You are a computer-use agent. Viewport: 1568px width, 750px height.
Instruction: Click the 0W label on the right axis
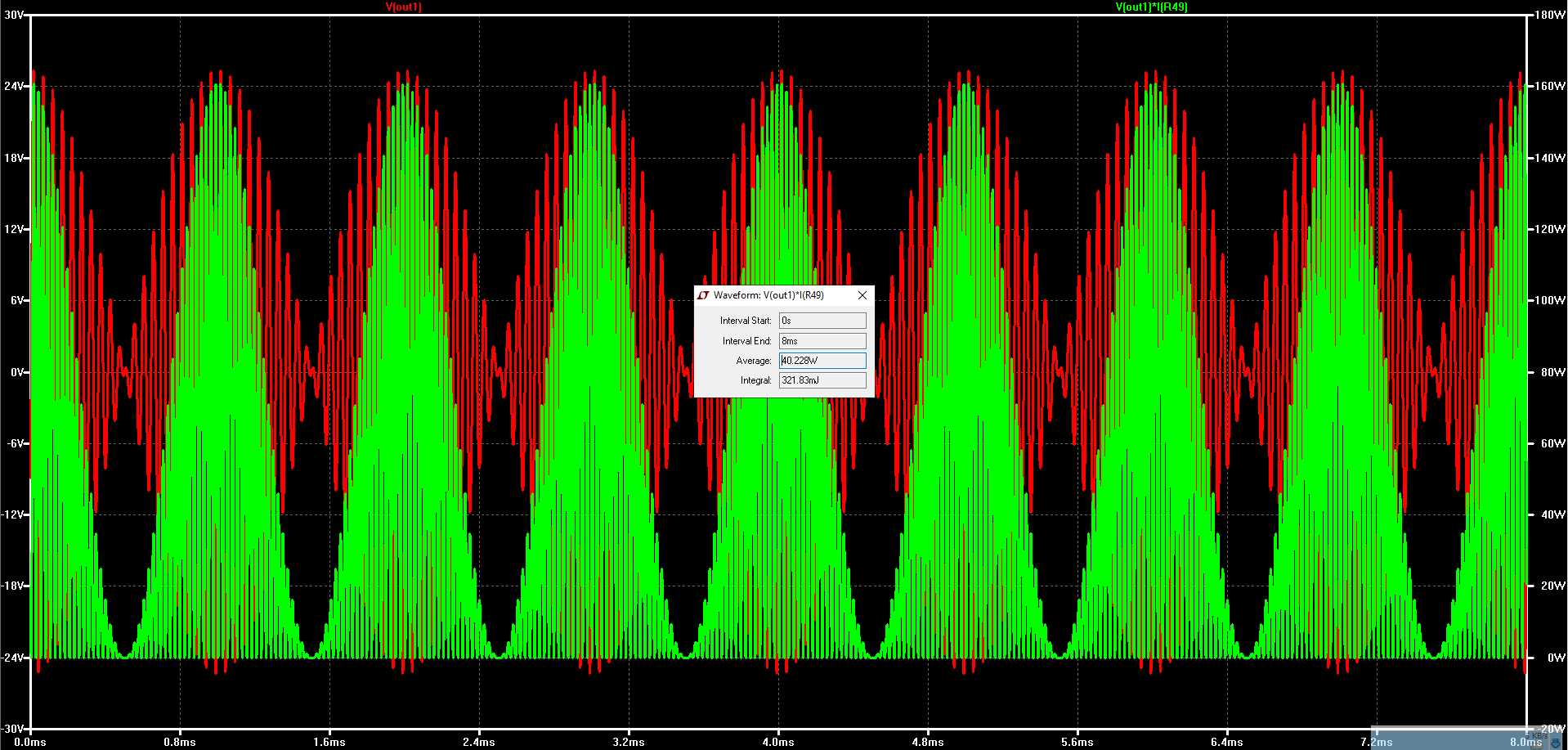tap(1556, 658)
